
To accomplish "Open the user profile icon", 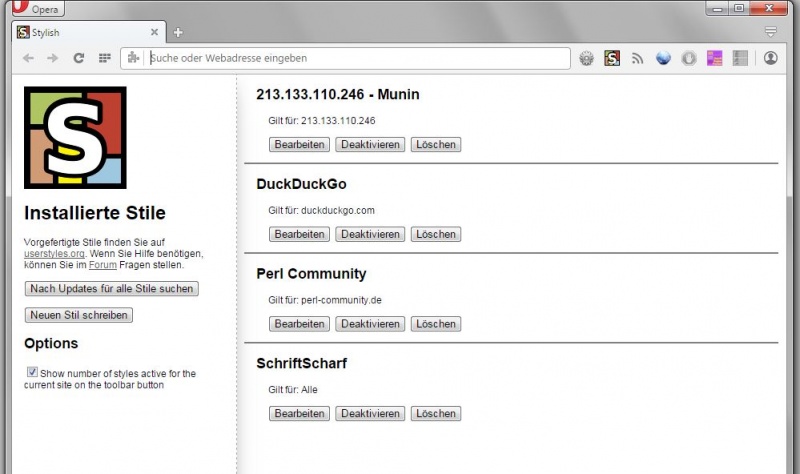I will coord(770,58).
